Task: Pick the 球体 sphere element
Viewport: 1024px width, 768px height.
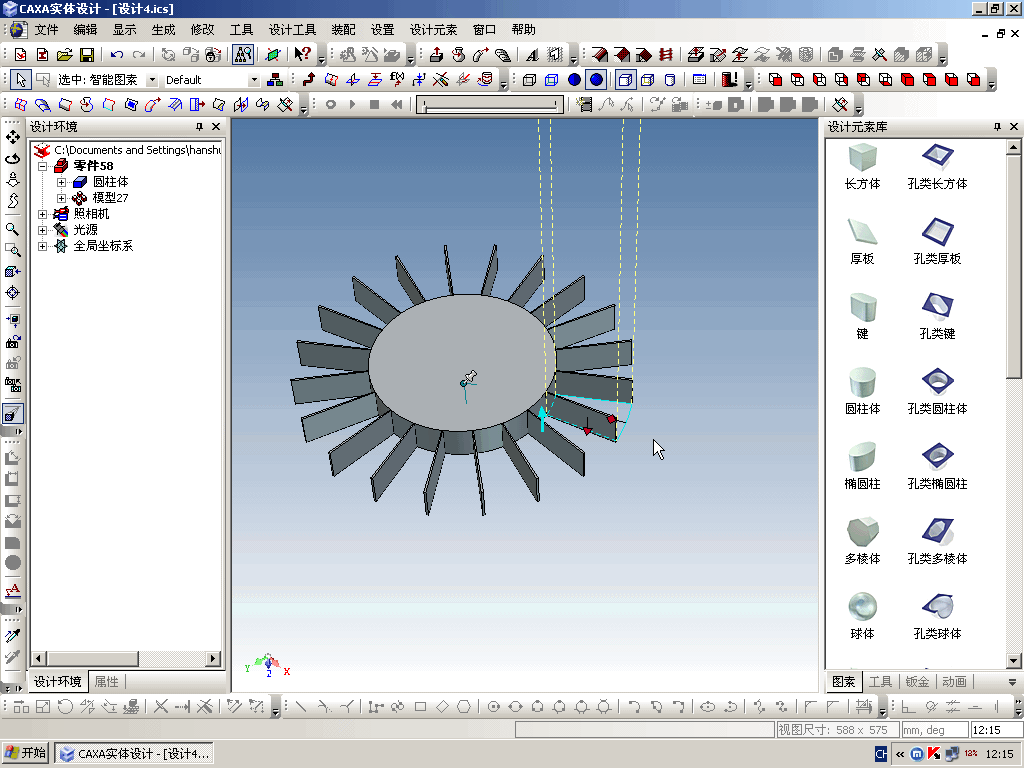Action: (x=862, y=616)
